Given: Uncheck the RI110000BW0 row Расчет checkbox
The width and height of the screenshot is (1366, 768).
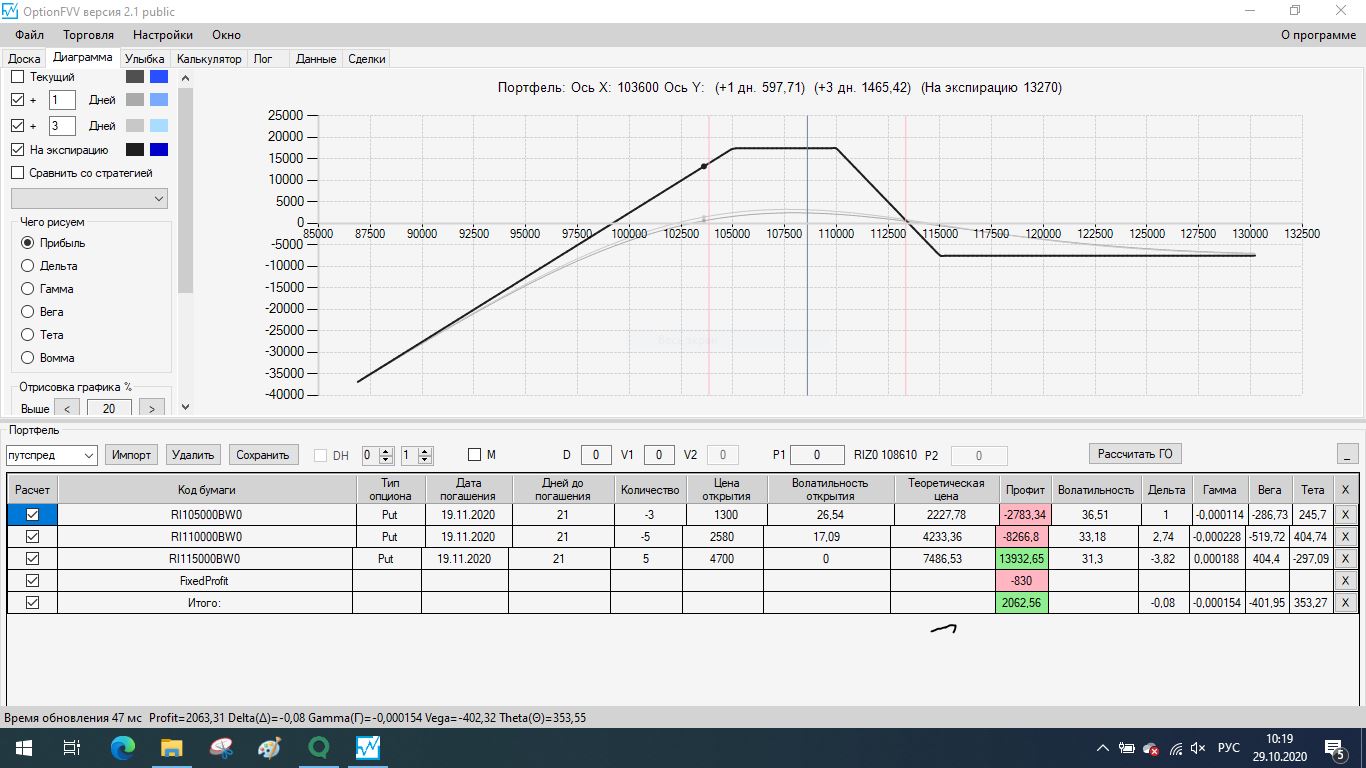Looking at the screenshot, I should pyautogui.click(x=33, y=537).
